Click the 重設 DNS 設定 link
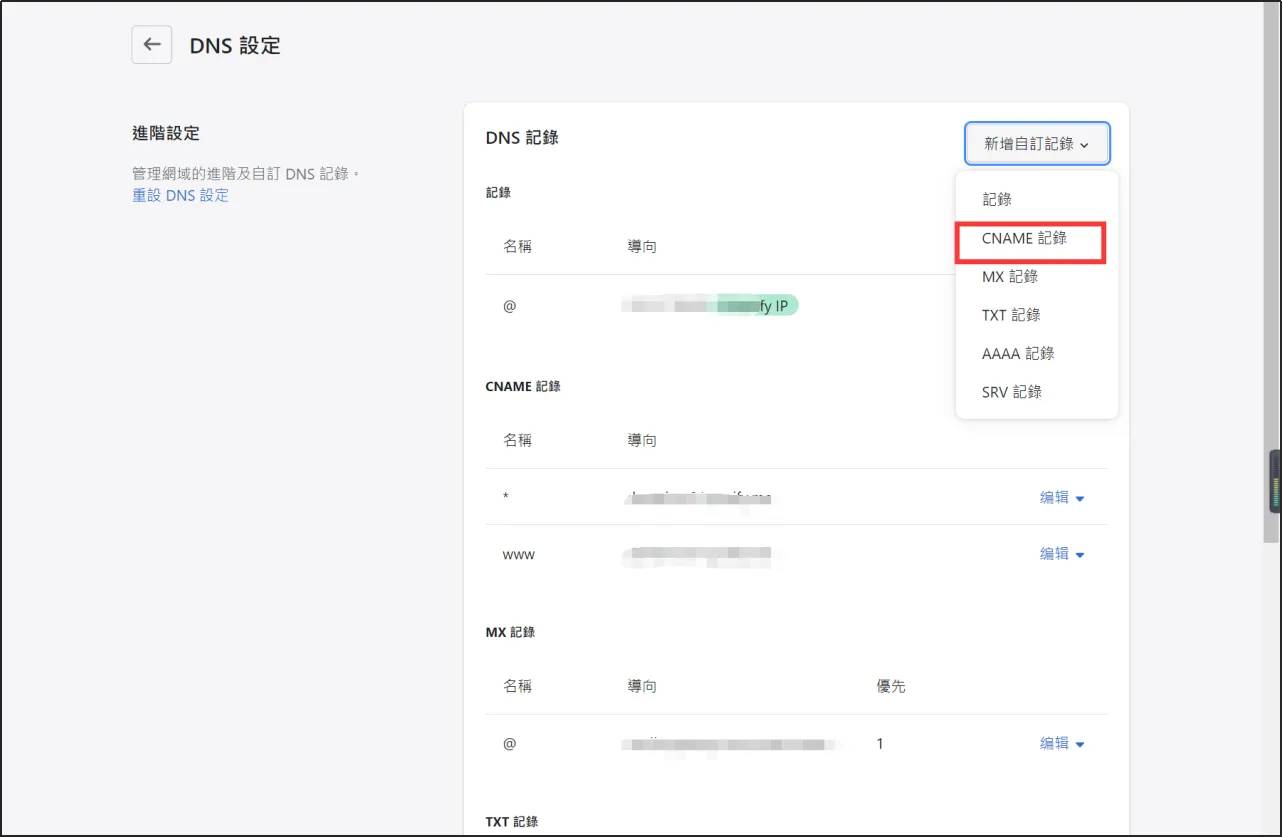This screenshot has height=837, width=1283. pos(180,195)
